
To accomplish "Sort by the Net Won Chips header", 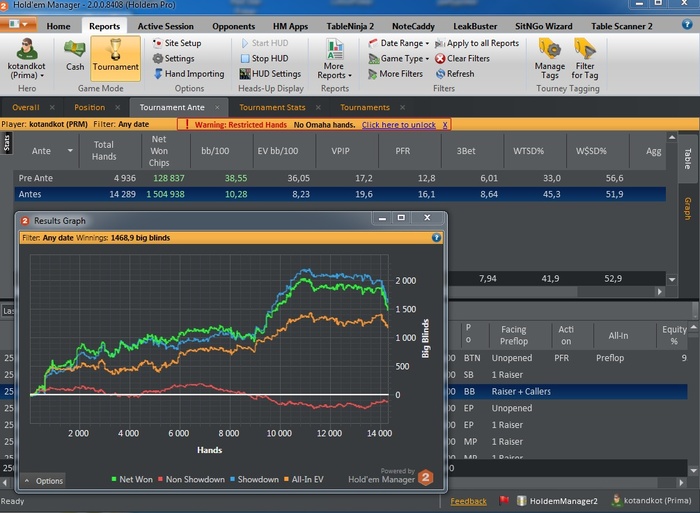I will 159,151.
